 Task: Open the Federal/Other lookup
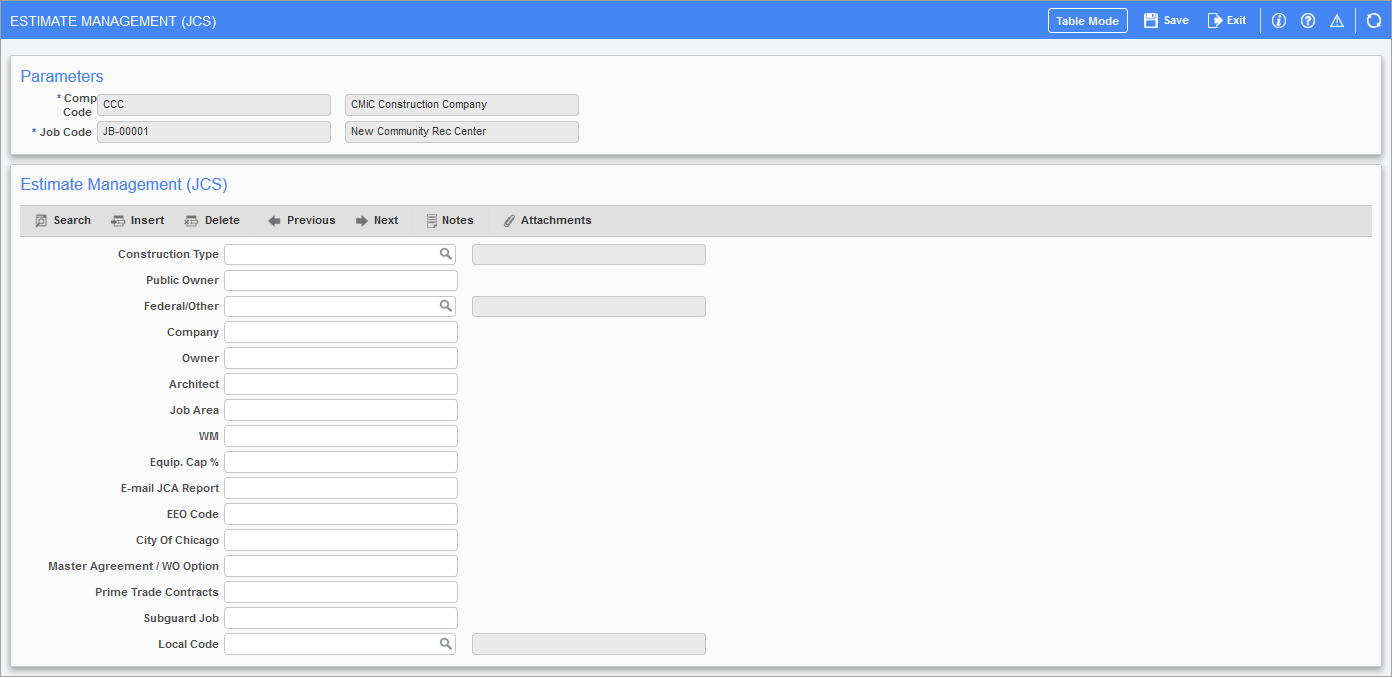click(446, 305)
